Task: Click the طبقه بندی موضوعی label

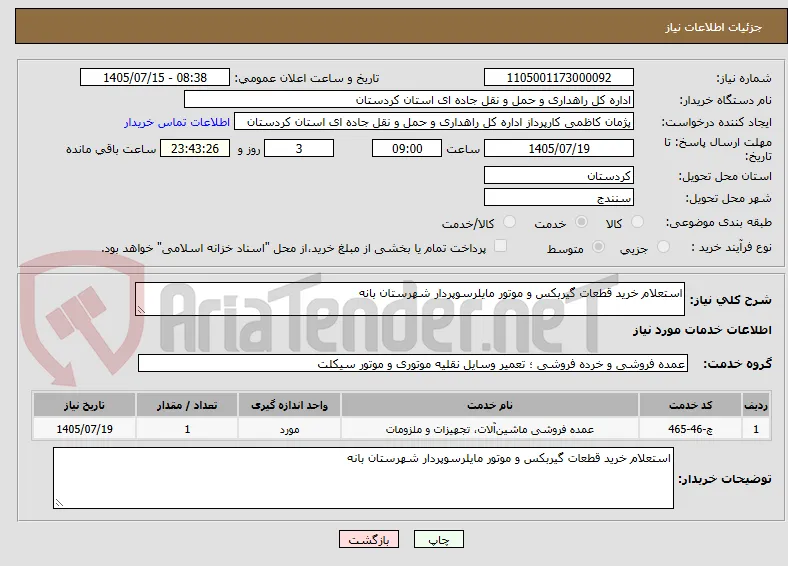Action: coord(719,222)
